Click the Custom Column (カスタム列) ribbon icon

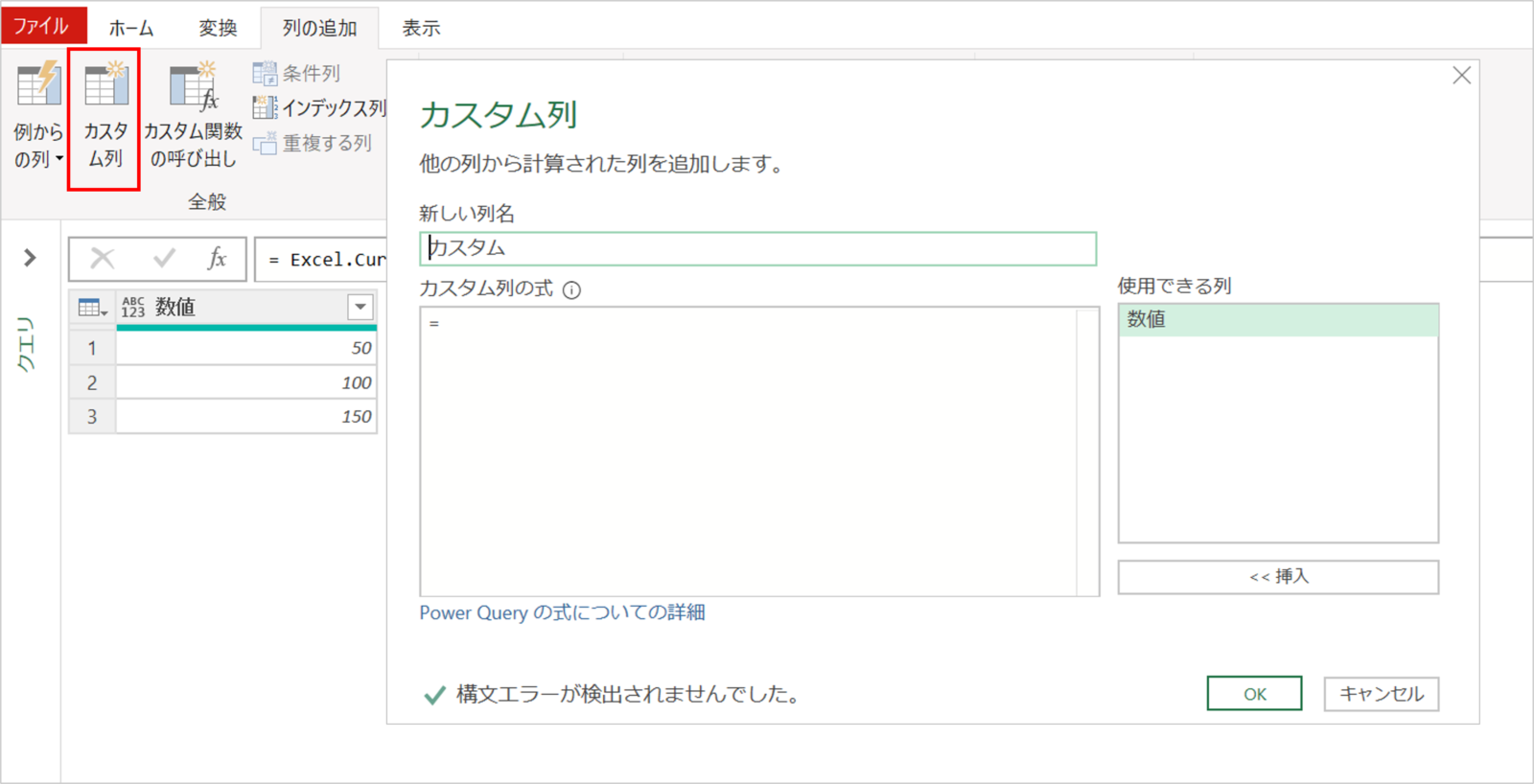point(105,84)
